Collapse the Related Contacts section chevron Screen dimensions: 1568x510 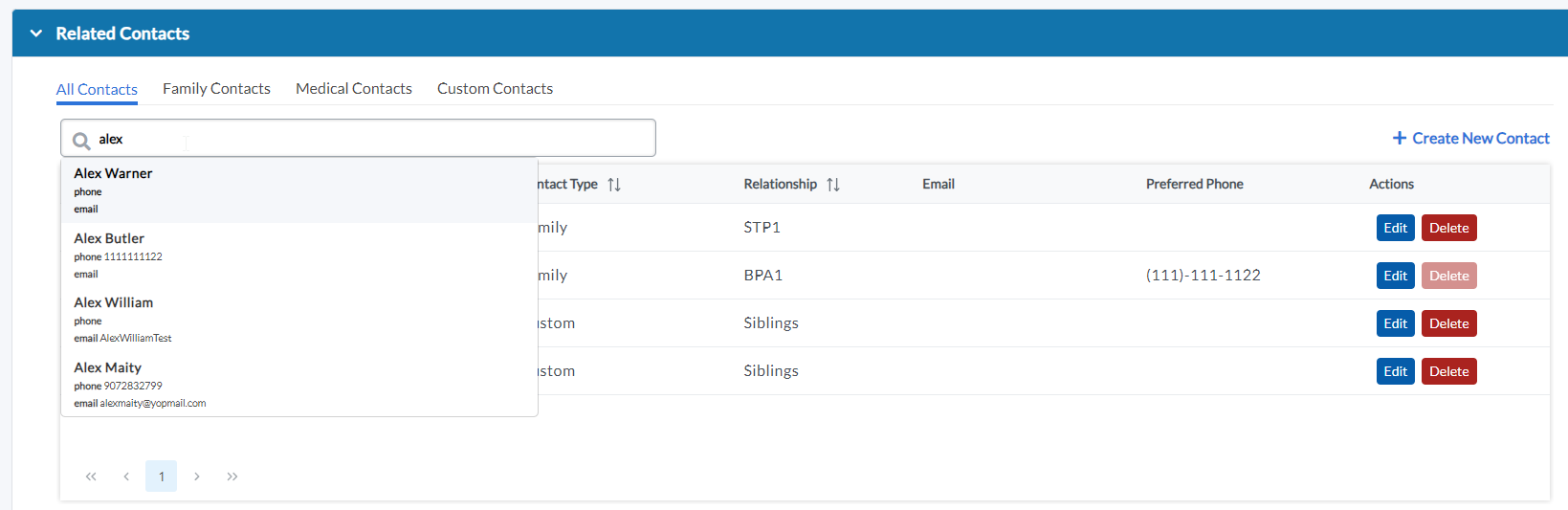(36, 33)
